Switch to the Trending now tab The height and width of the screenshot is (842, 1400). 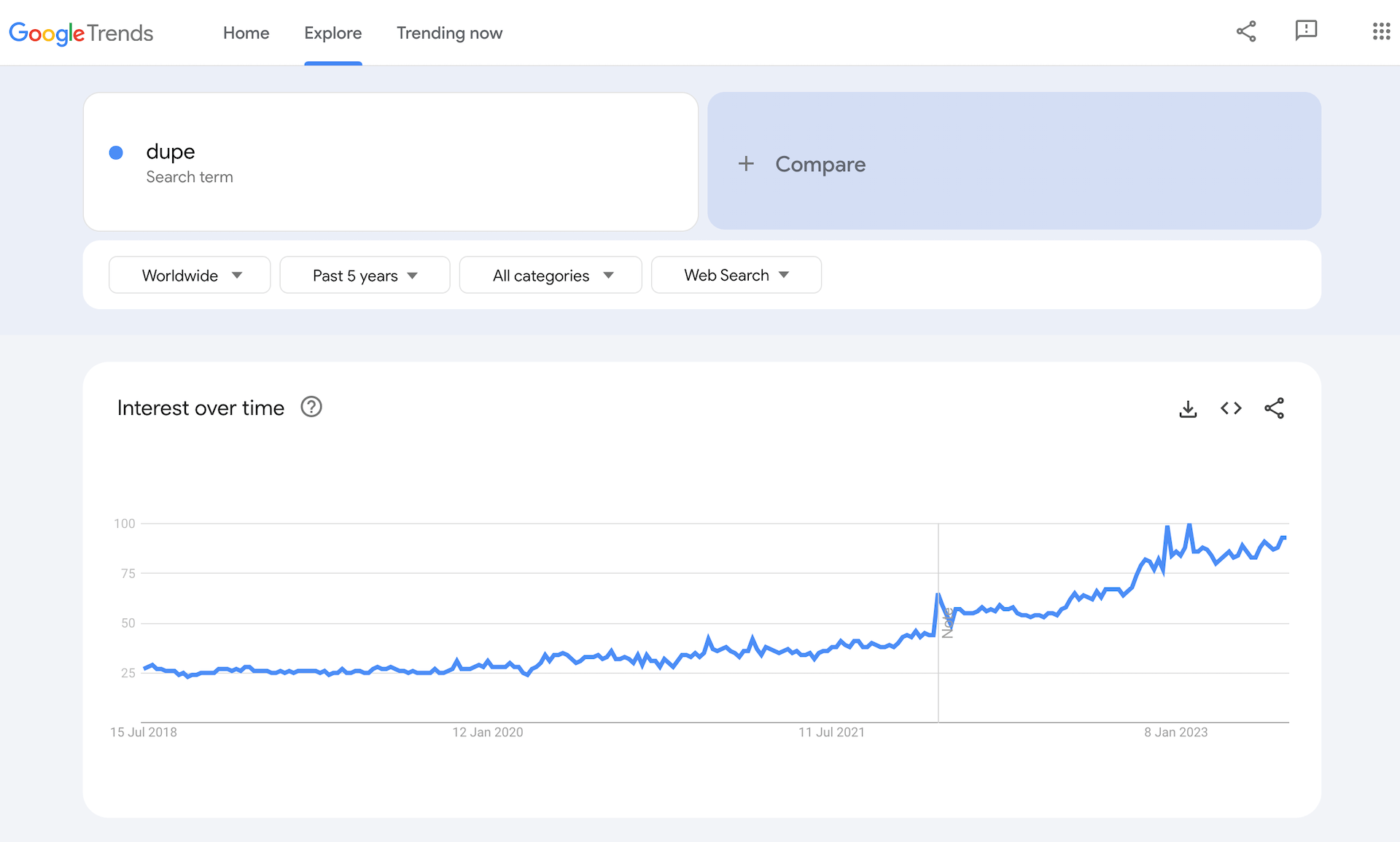(449, 33)
